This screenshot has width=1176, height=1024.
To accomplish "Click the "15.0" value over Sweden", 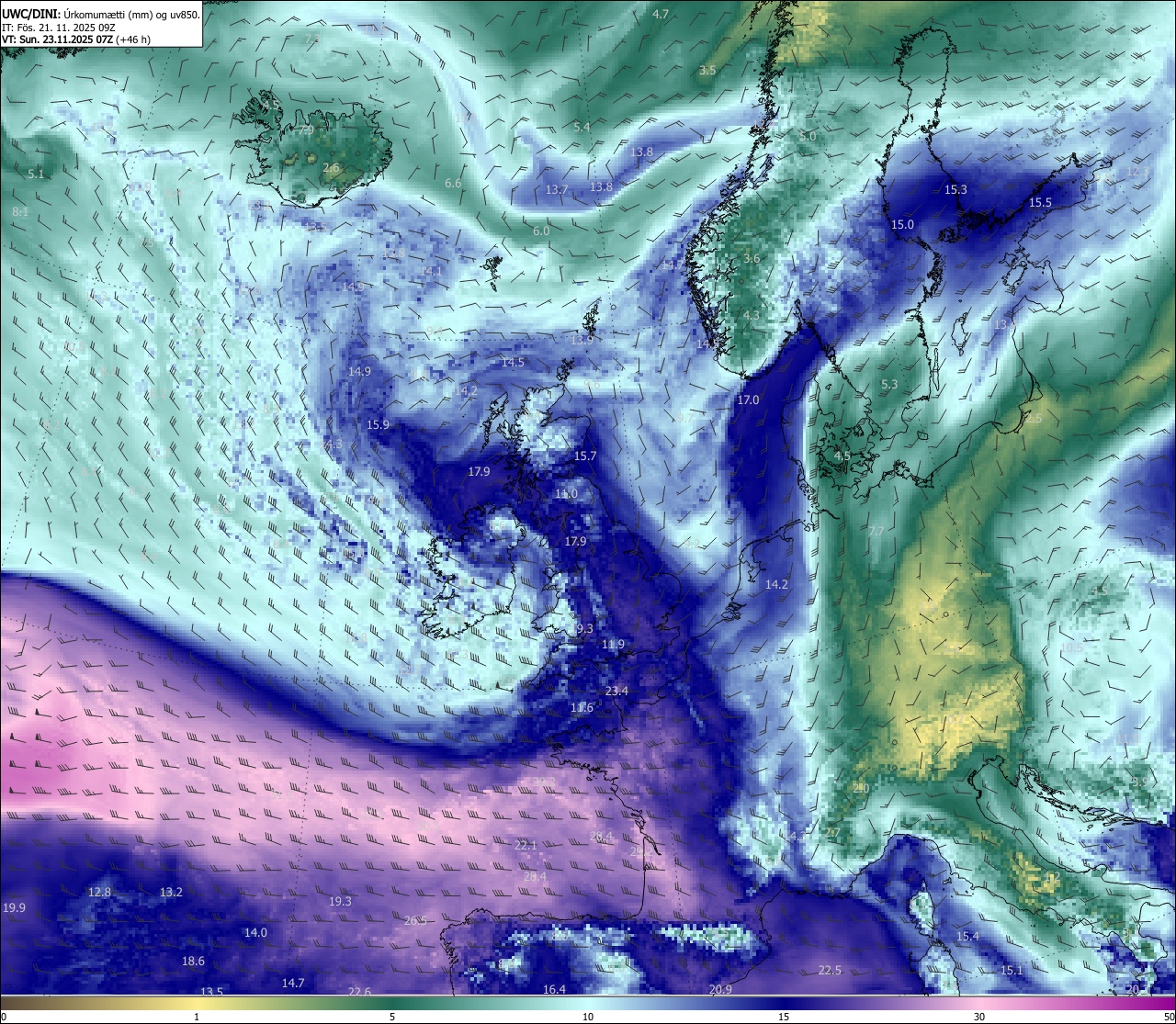I will 902,224.
